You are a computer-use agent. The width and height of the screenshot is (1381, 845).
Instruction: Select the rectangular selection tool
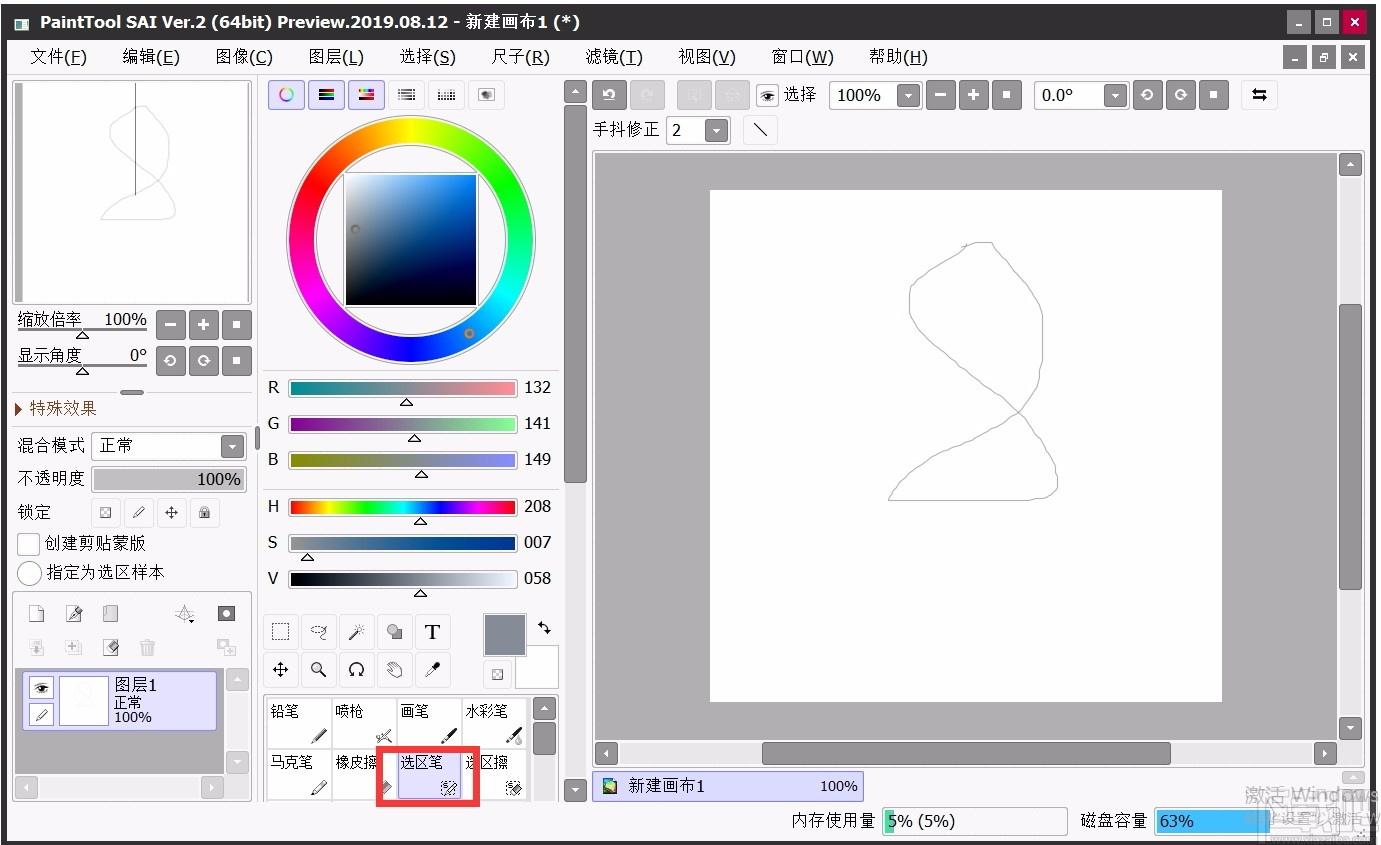281,632
